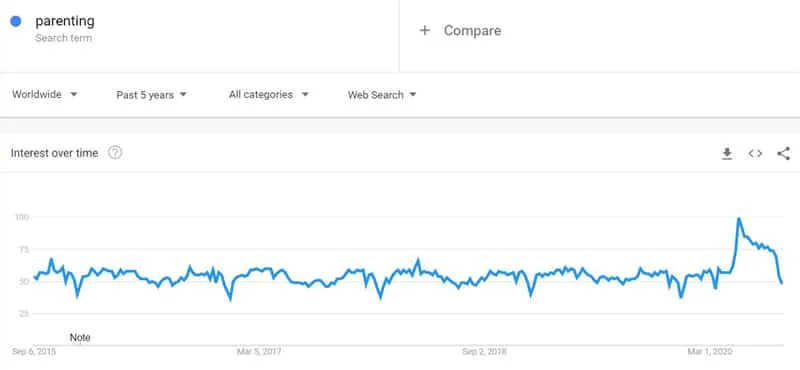
Task: Click the Compare button
Action: [460, 31]
